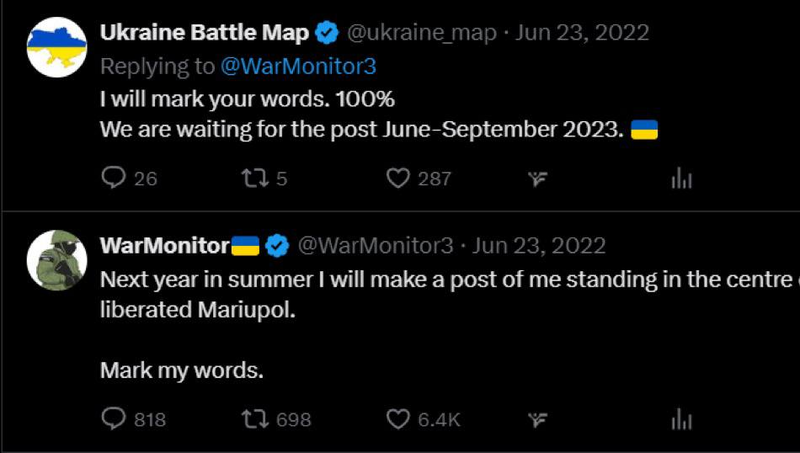Reply to Ukraine Battle Map's tweet
The width and height of the screenshot is (800, 453).
(x=116, y=179)
